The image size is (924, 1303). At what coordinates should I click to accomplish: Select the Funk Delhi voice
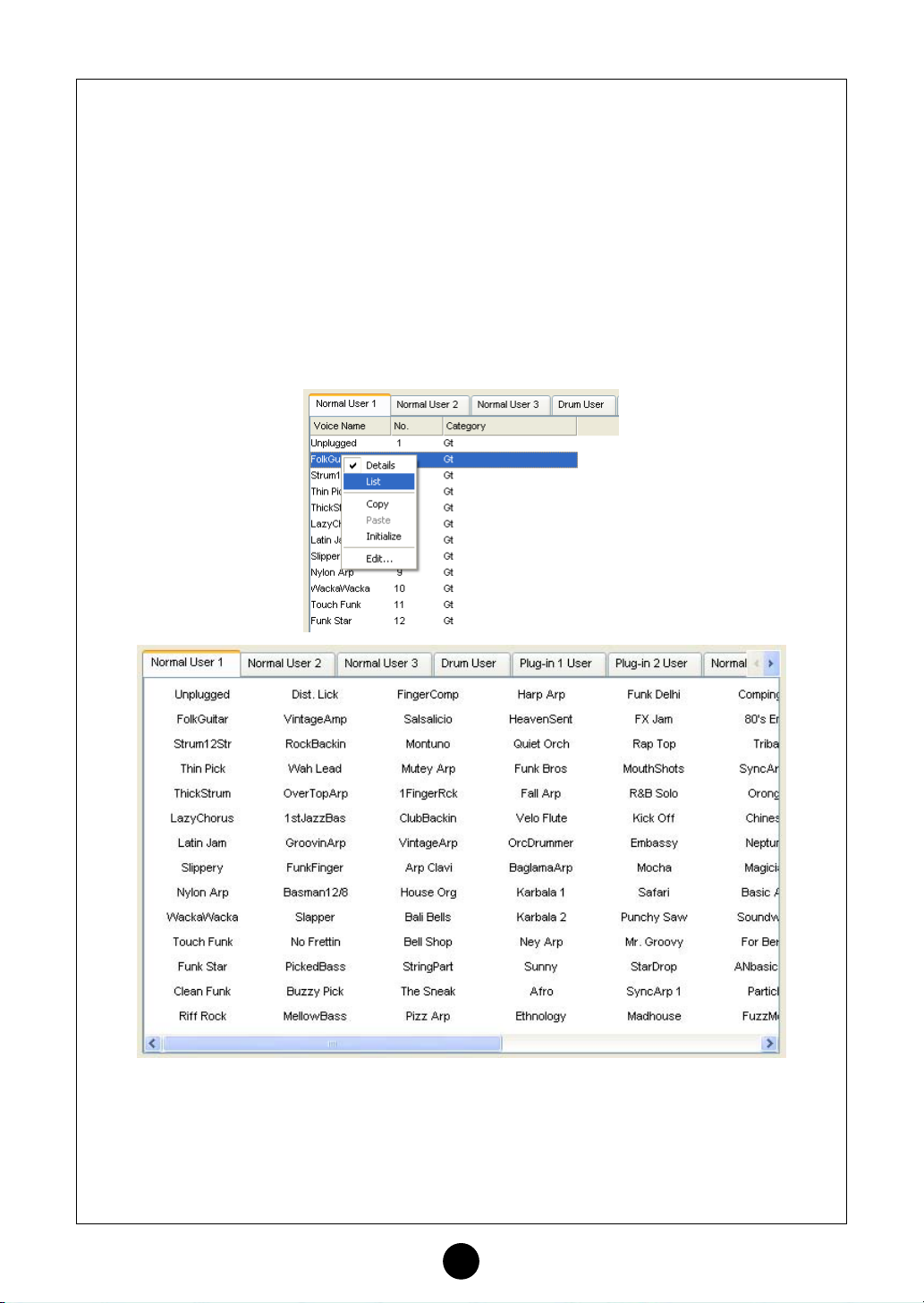[x=654, y=695]
